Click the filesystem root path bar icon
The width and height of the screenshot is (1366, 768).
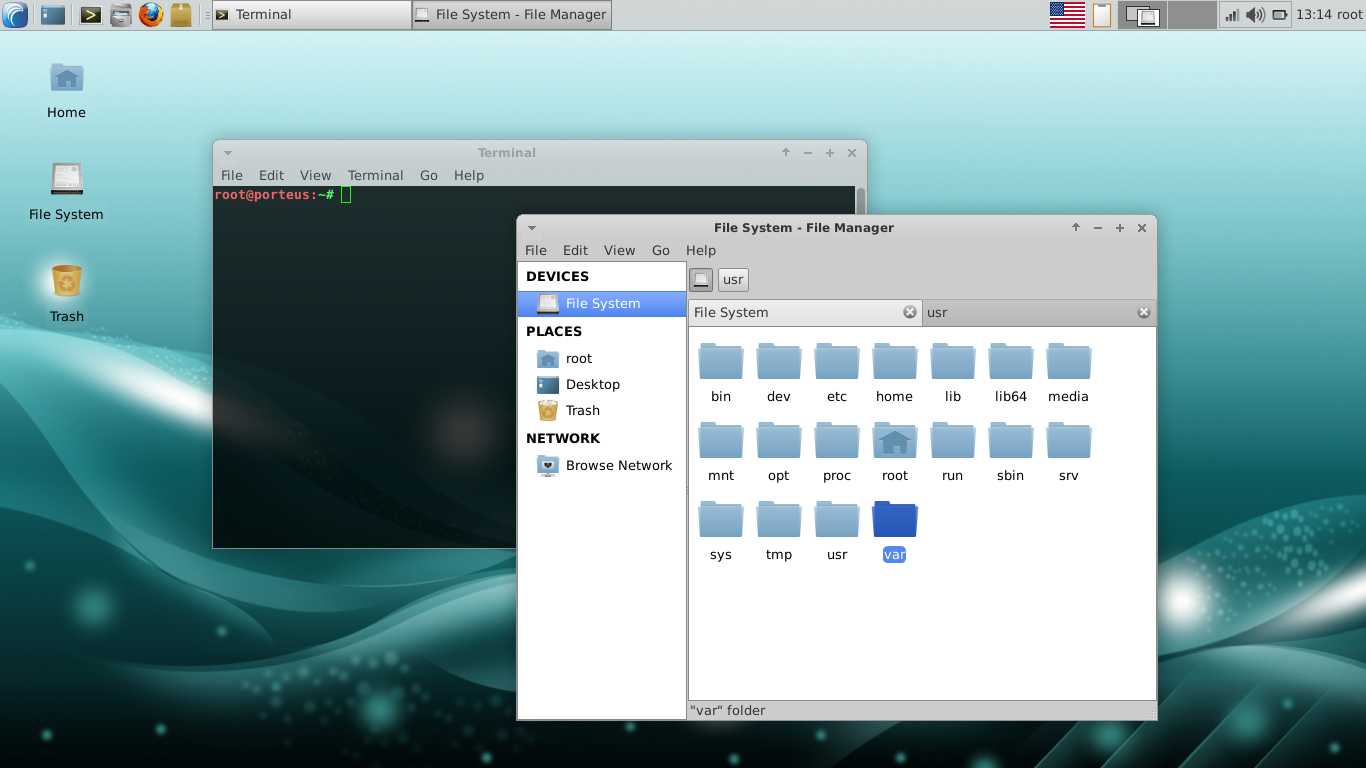coord(701,280)
